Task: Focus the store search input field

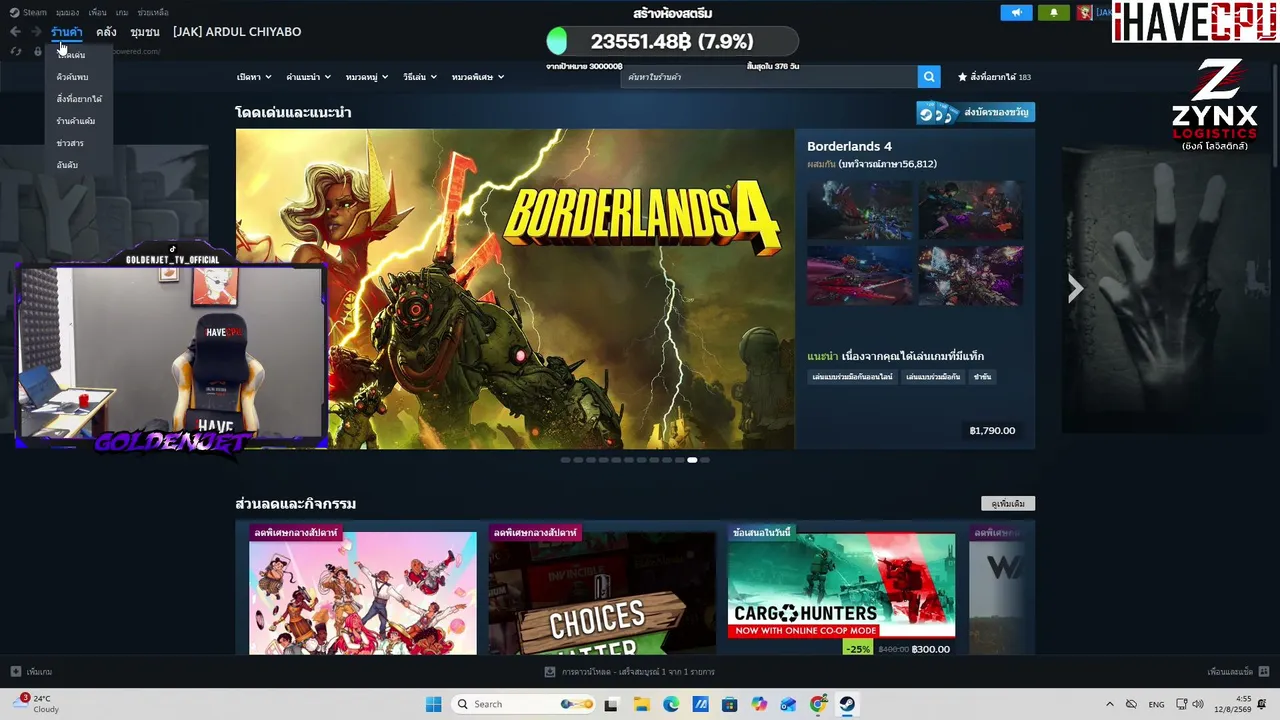Action: pos(769,77)
